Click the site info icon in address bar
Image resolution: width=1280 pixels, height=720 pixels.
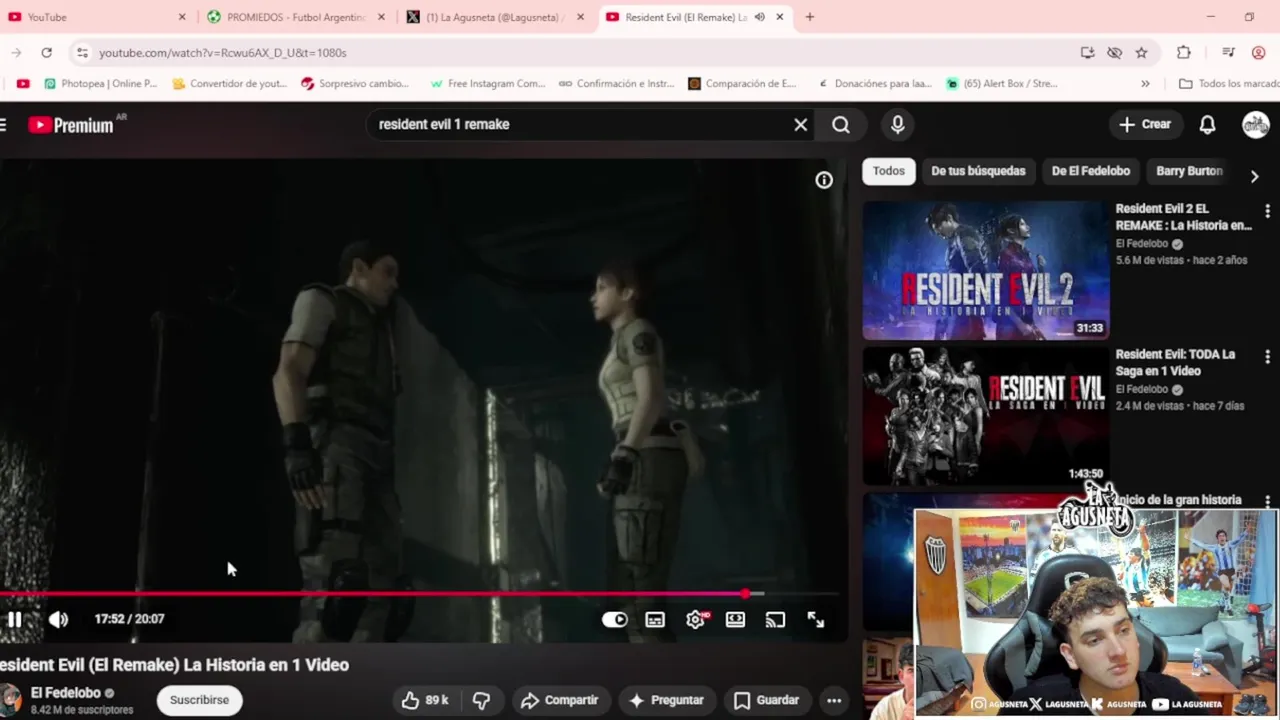[x=82, y=53]
